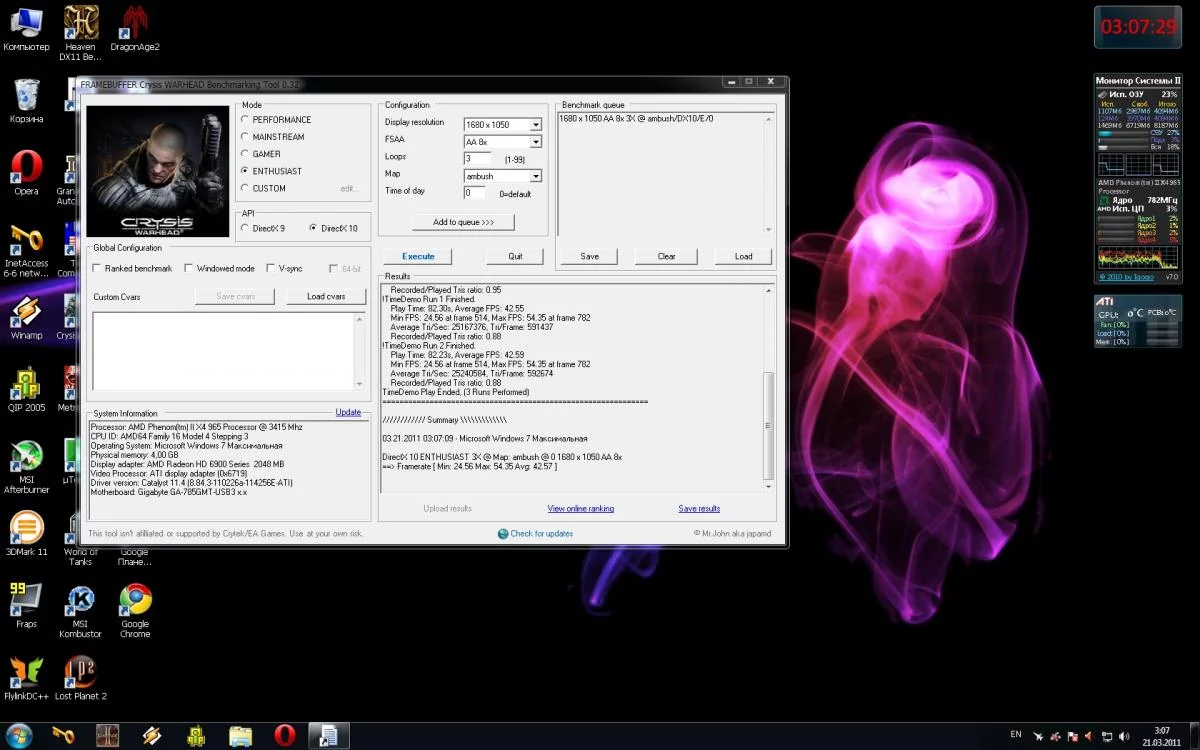Image resolution: width=1200 pixels, height=750 pixels.
Task: Open the FSAA dropdown list
Action: [x=535, y=142]
